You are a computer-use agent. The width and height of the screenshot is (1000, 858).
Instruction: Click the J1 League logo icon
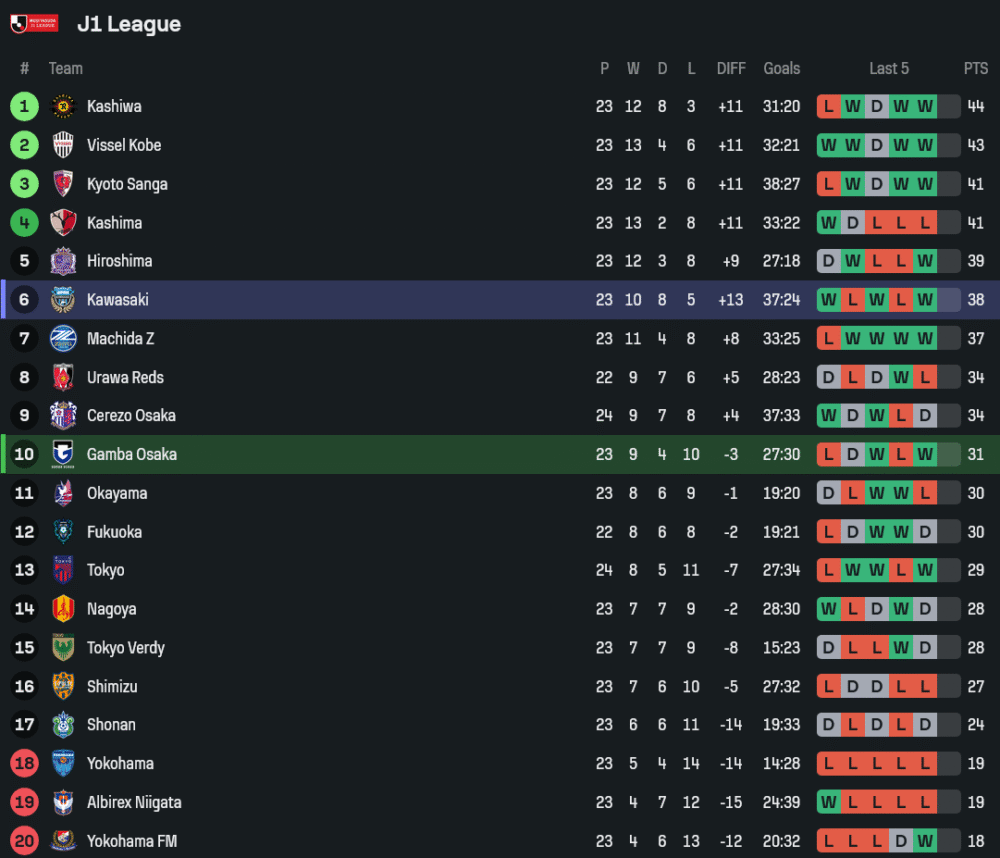click(34, 24)
